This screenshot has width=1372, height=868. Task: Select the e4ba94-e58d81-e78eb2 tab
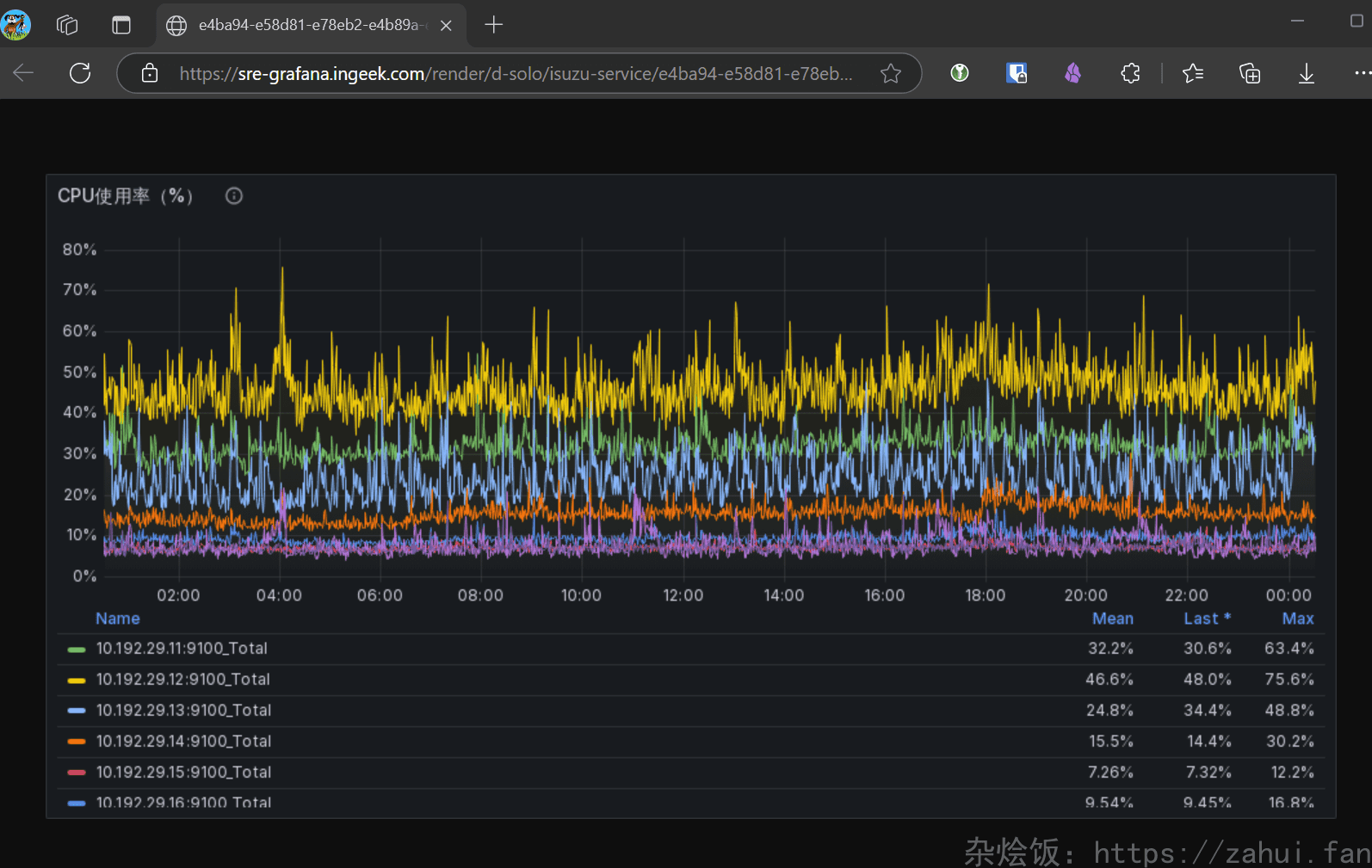(311, 26)
